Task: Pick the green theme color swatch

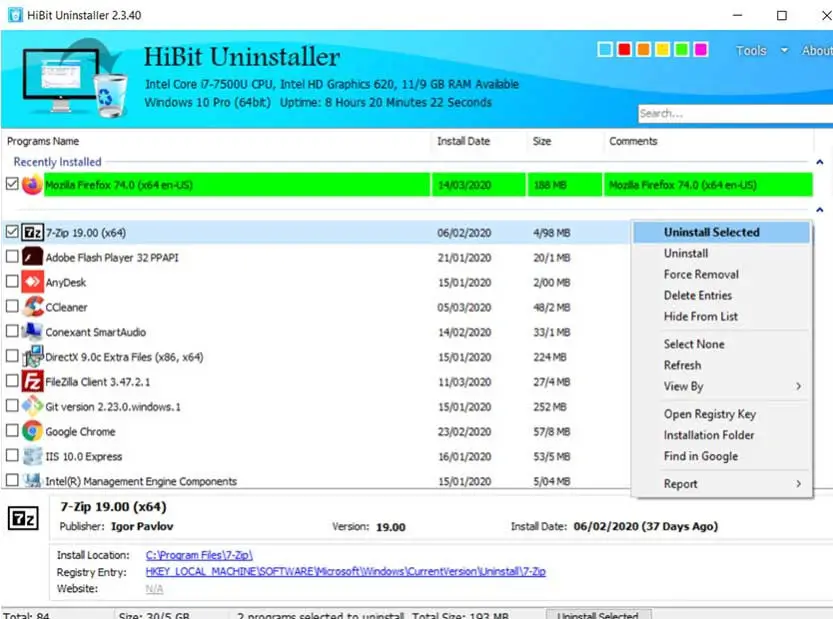Action: [682, 49]
